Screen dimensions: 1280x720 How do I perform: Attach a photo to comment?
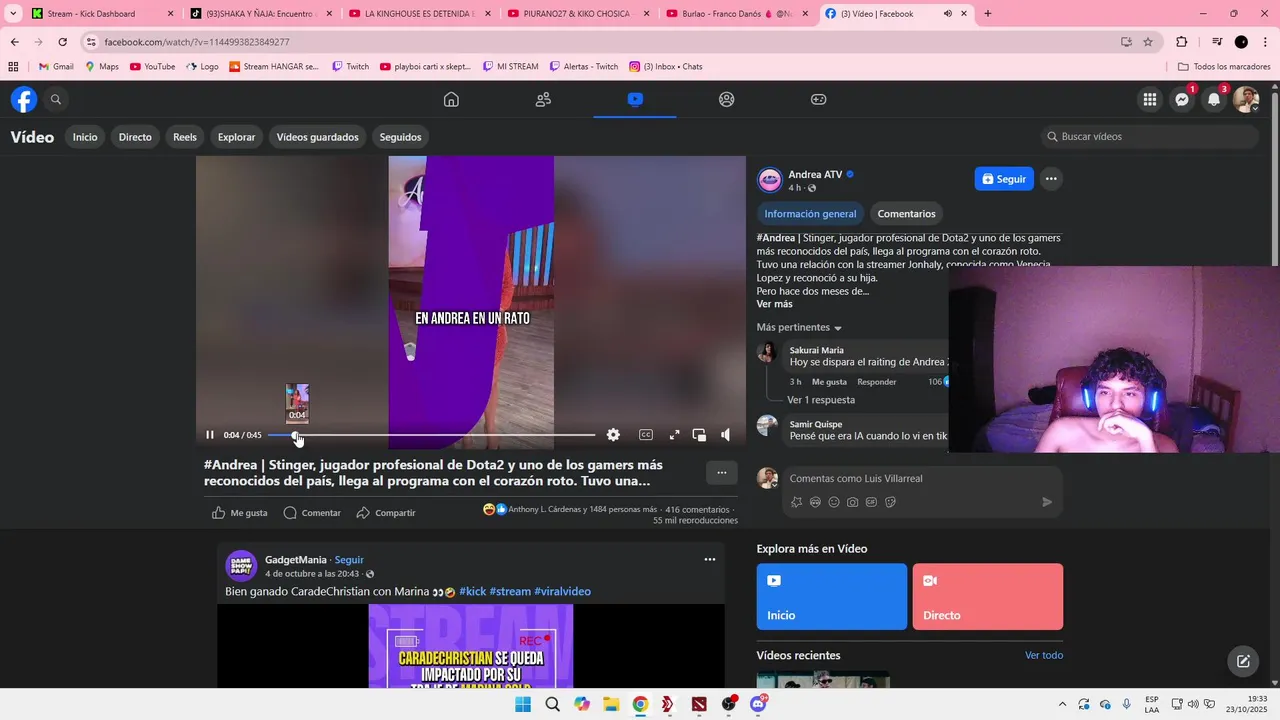tap(852, 502)
